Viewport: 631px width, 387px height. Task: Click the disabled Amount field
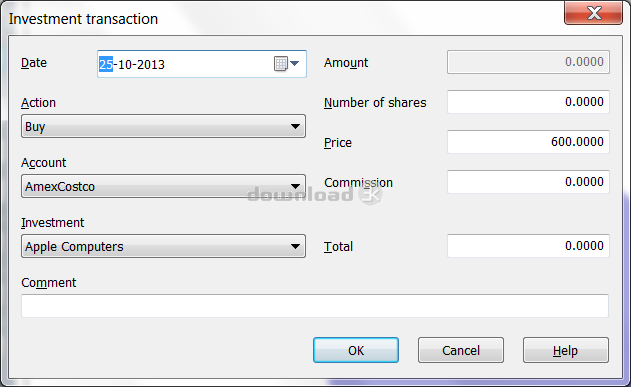point(528,62)
